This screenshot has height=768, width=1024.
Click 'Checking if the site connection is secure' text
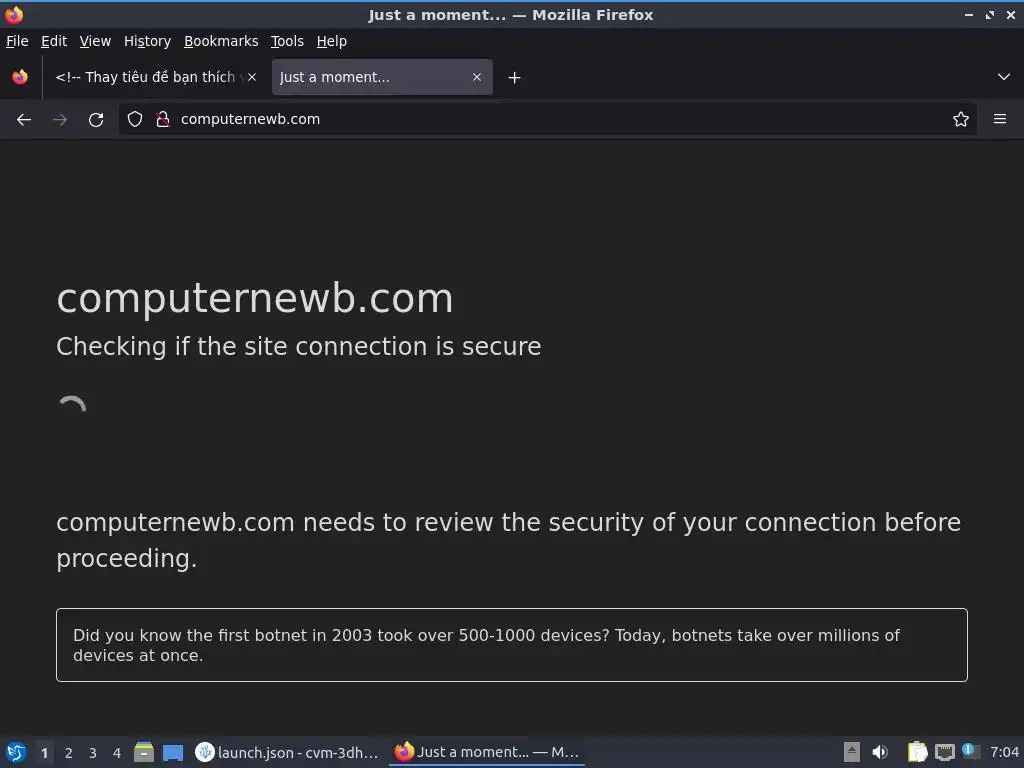[298, 346]
